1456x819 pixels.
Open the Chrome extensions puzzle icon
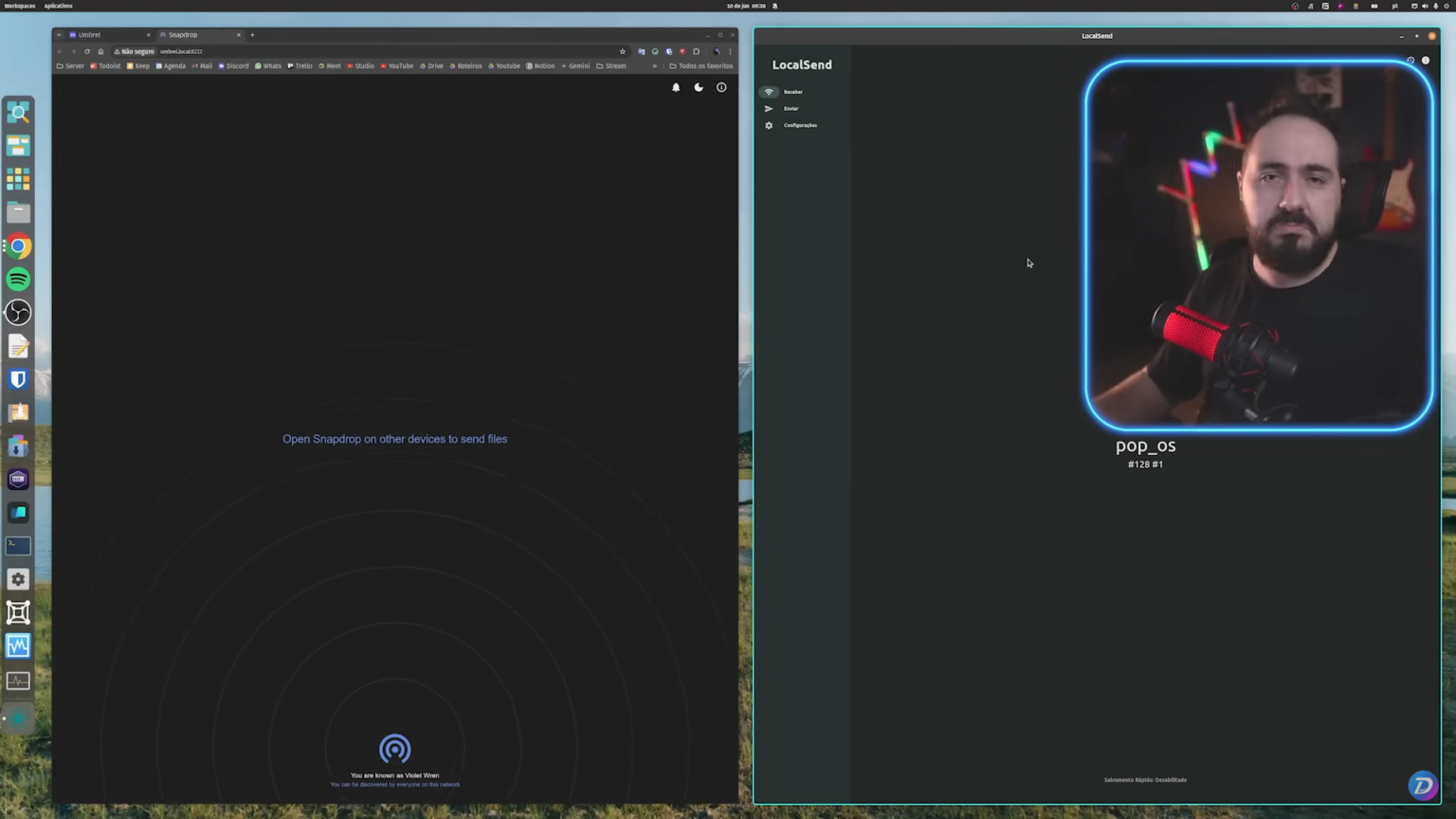(x=697, y=52)
